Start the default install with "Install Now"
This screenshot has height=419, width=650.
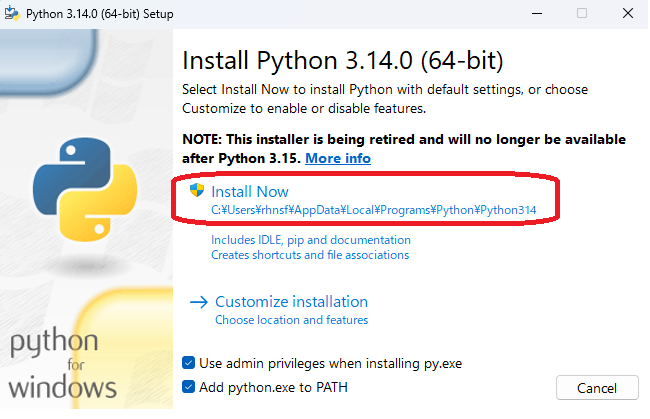(250, 191)
